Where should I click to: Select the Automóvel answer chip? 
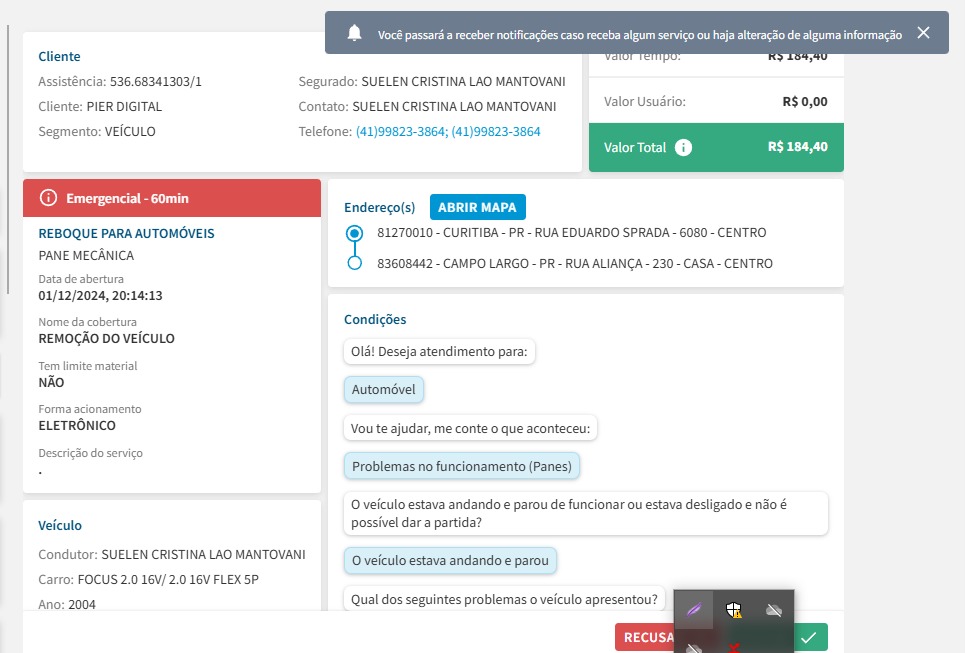tap(384, 389)
